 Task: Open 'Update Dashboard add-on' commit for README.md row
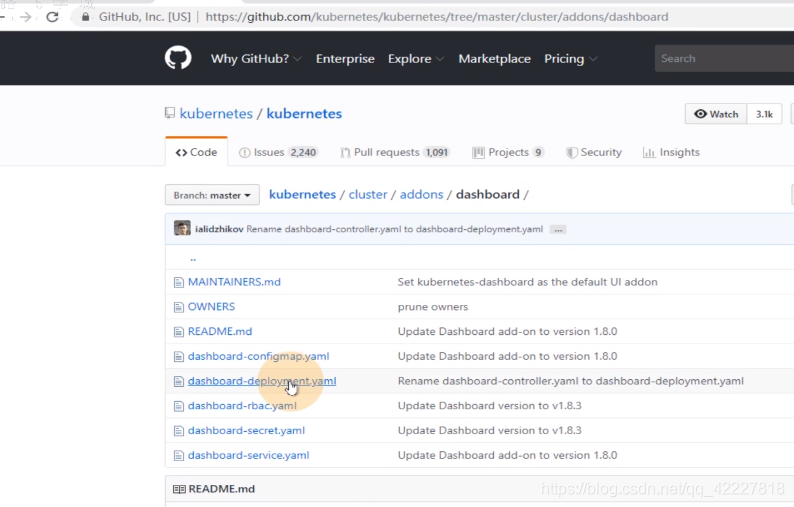[507, 331]
